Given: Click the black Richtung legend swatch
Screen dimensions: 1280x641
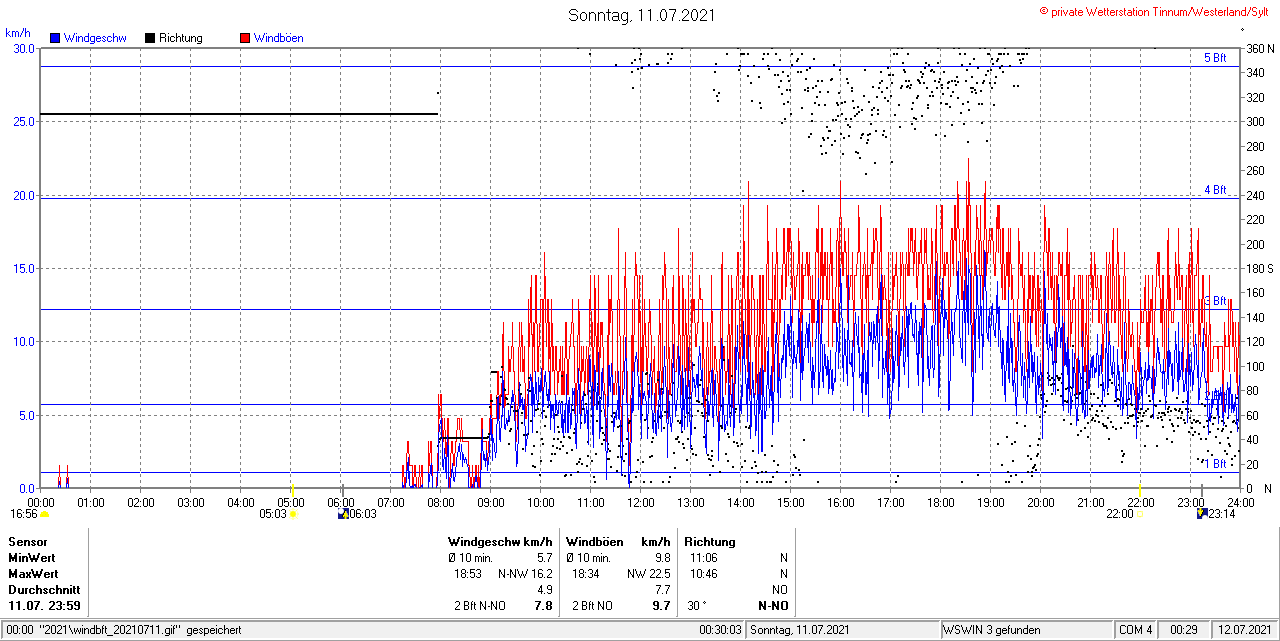Looking at the screenshot, I should click(x=150, y=38).
